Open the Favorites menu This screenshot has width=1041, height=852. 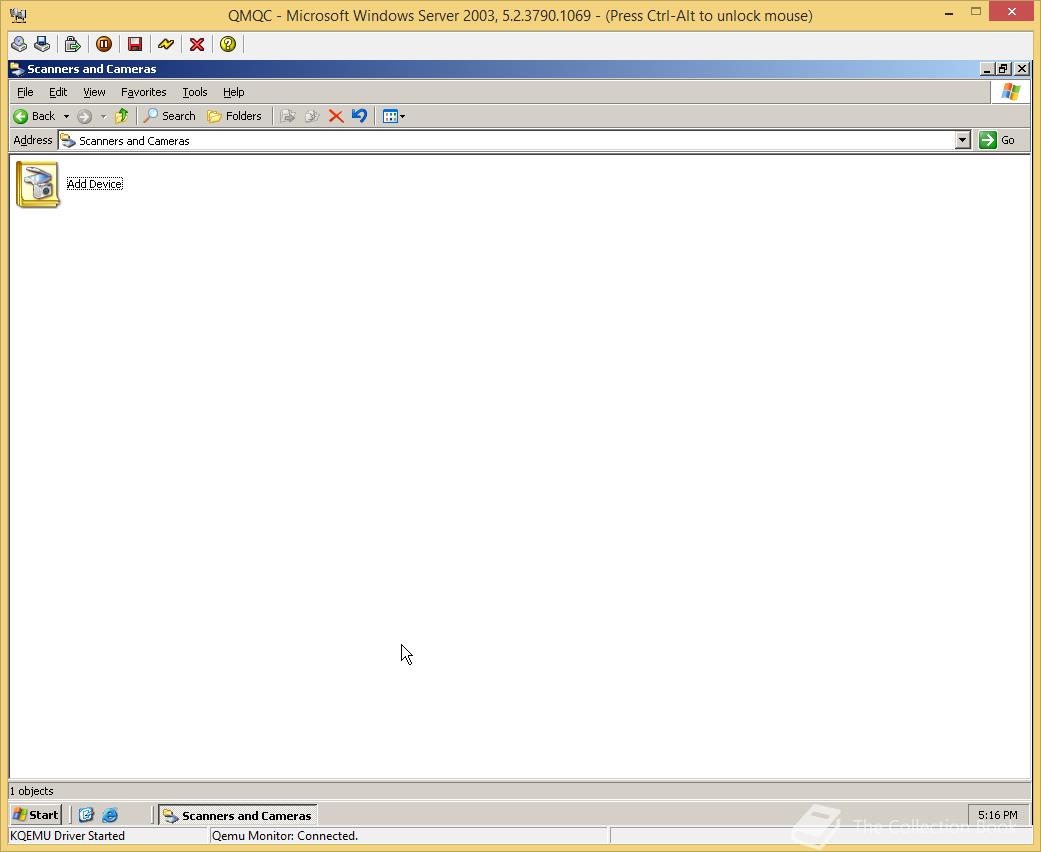coord(143,92)
